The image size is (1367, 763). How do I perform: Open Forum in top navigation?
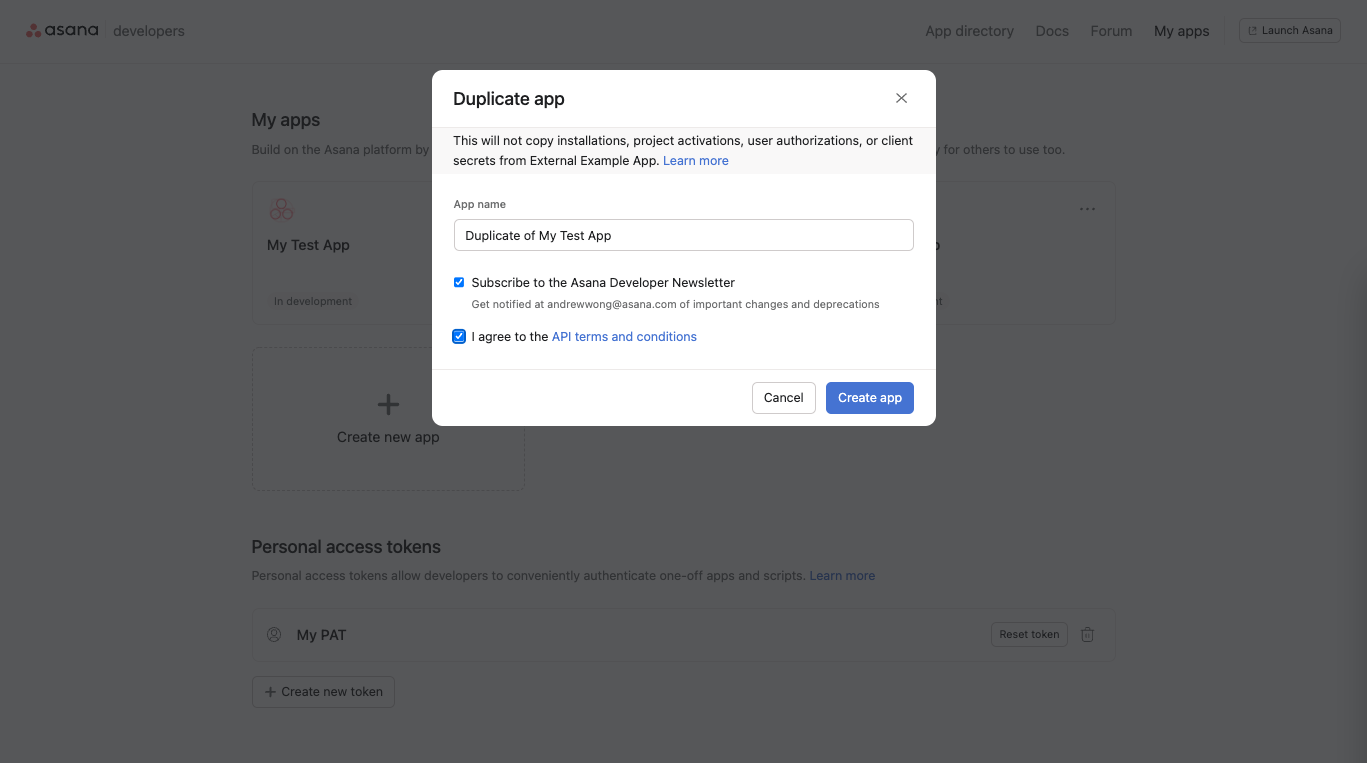point(1111,31)
